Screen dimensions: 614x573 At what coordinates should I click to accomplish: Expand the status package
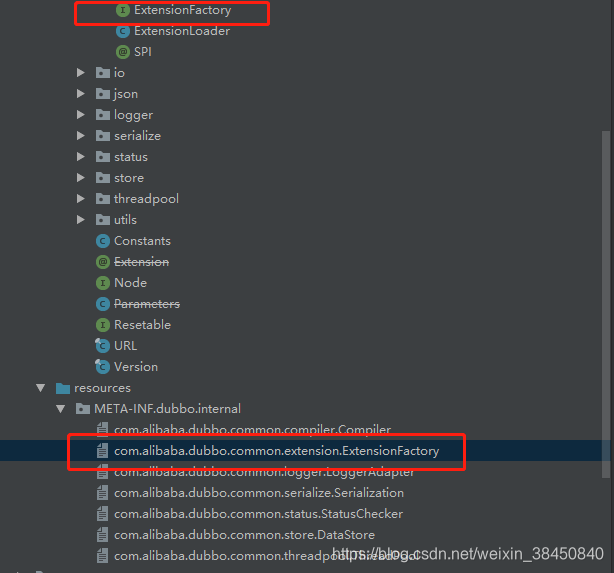coord(81,157)
